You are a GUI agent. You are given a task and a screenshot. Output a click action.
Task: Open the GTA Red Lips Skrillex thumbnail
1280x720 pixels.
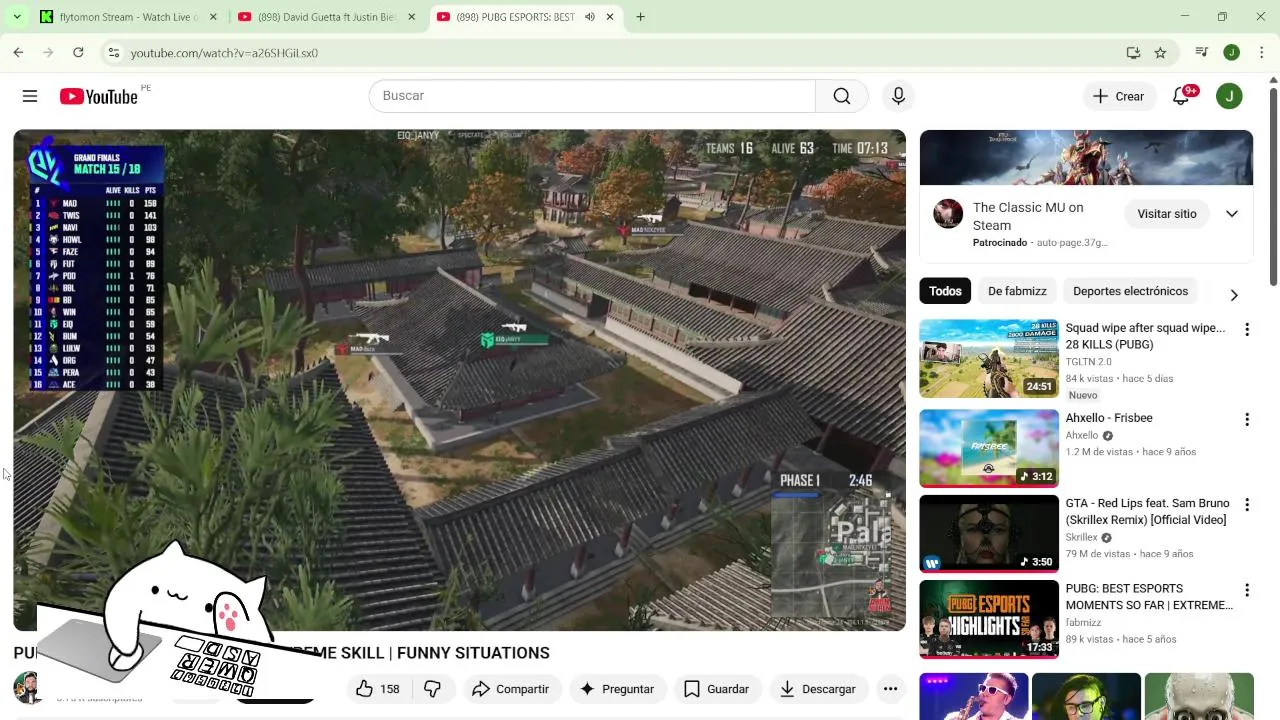click(989, 534)
